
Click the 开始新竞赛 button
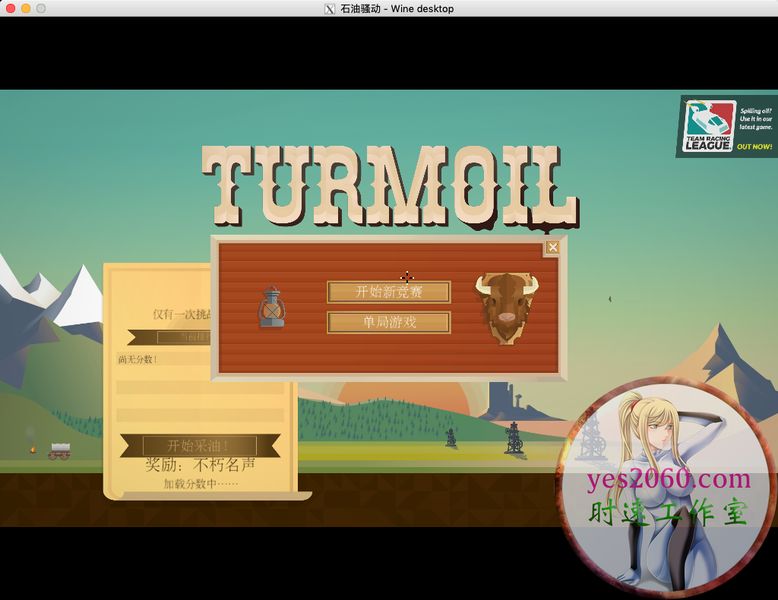click(x=388, y=292)
